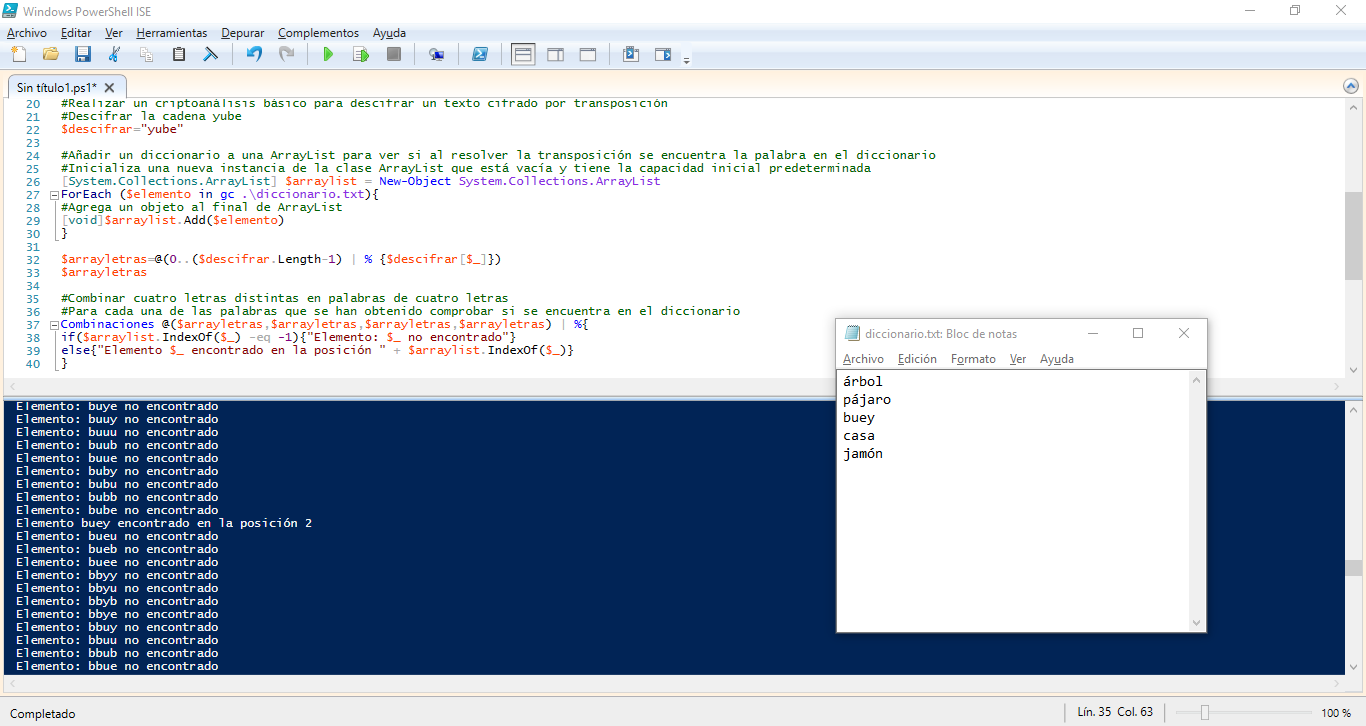The height and width of the screenshot is (726, 1366).
Task: Click the word jamón in Notepad
Action: [x=863, y=454]
